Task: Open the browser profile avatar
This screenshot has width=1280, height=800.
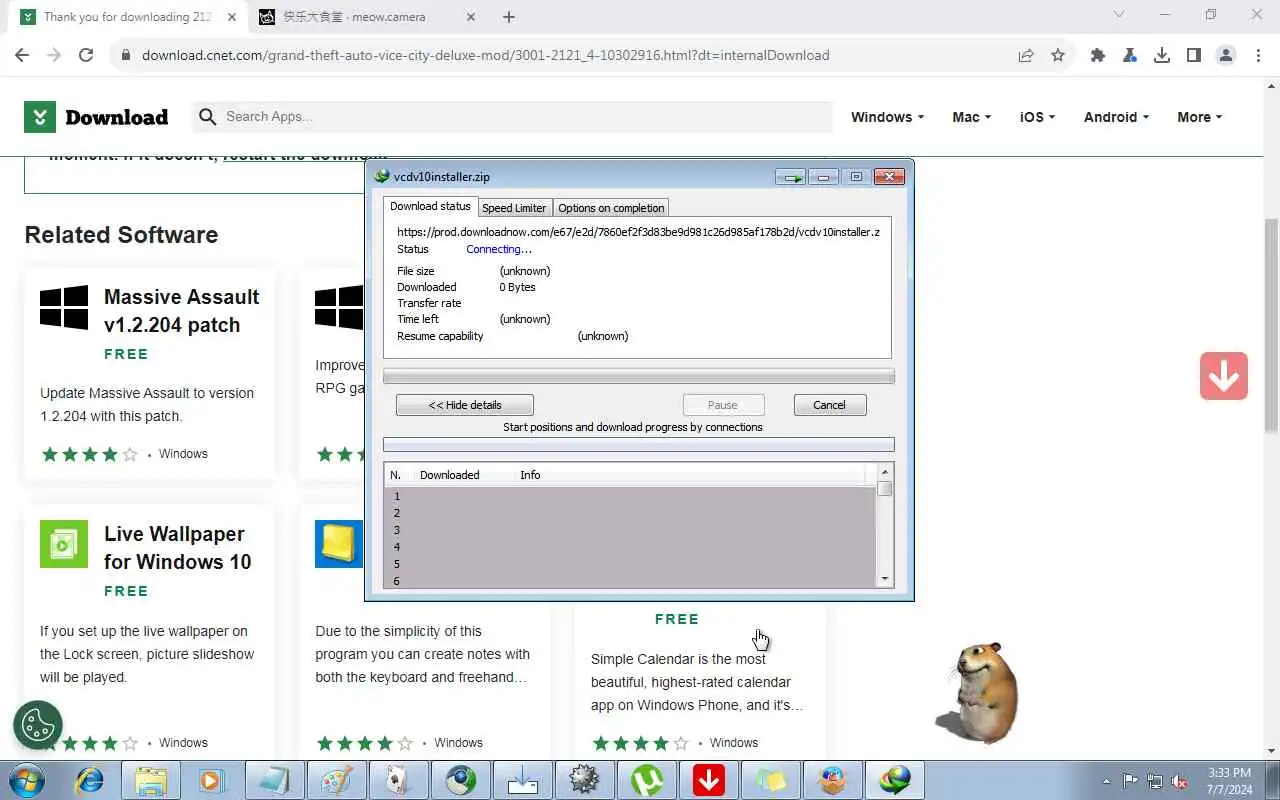Action: tap(1226, 55)
